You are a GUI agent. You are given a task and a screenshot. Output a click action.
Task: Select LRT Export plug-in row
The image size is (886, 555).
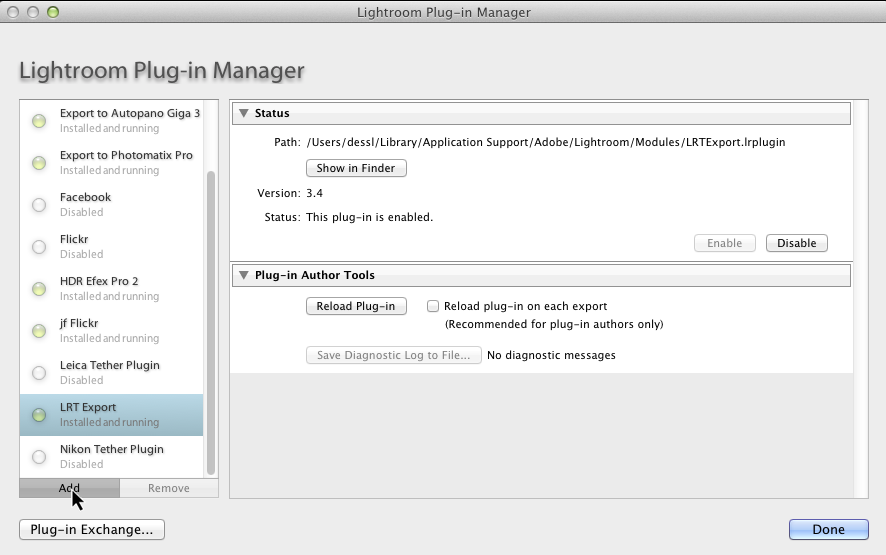111,415
